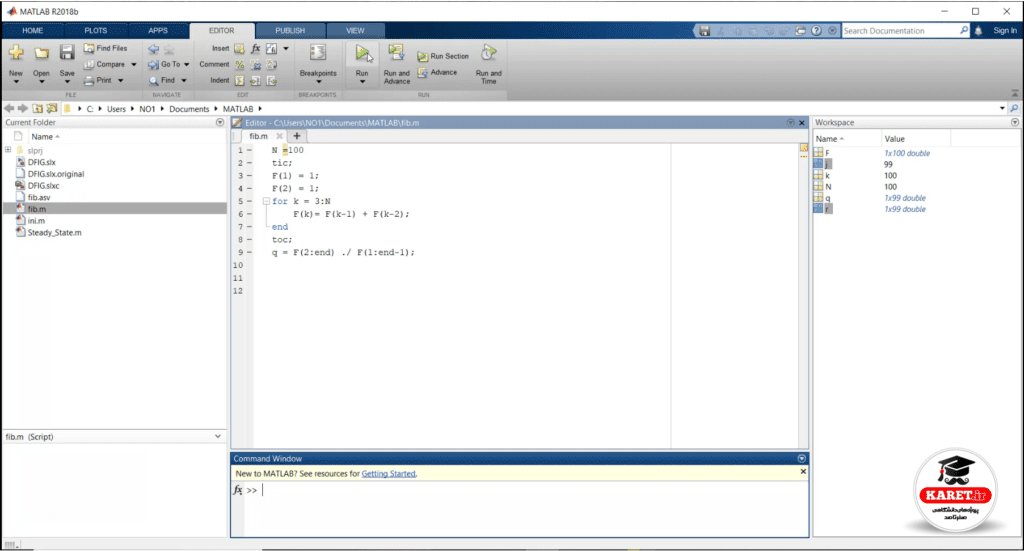The image size is (1024, 551).
Task: Click the browse for folder icon in address bar
Action: (52, 108)
